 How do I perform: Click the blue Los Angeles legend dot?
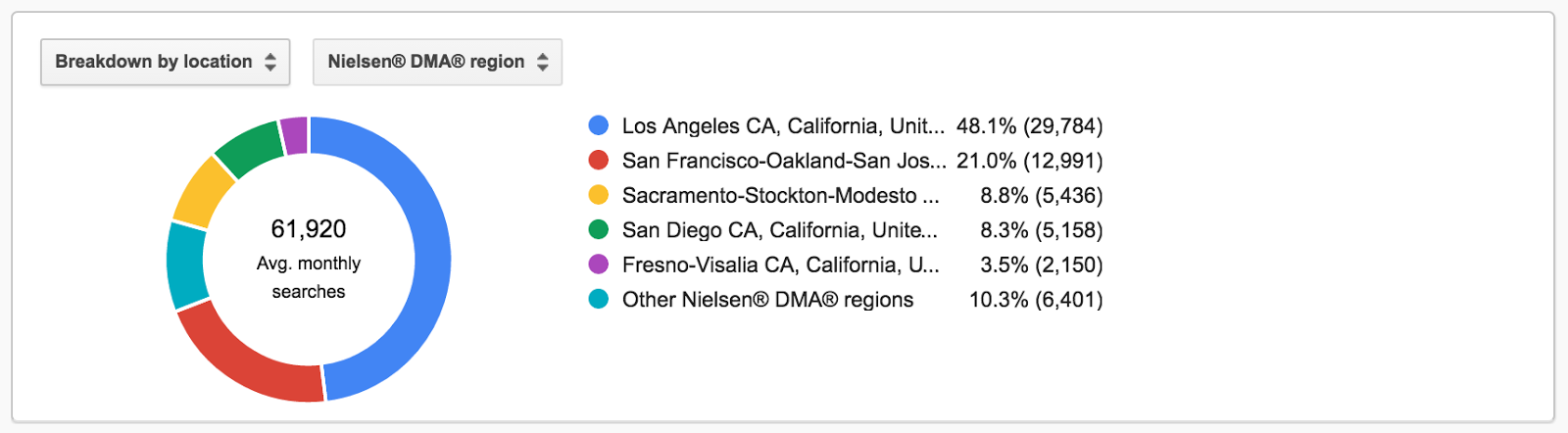pyautogui.click(x=598, y=125)
